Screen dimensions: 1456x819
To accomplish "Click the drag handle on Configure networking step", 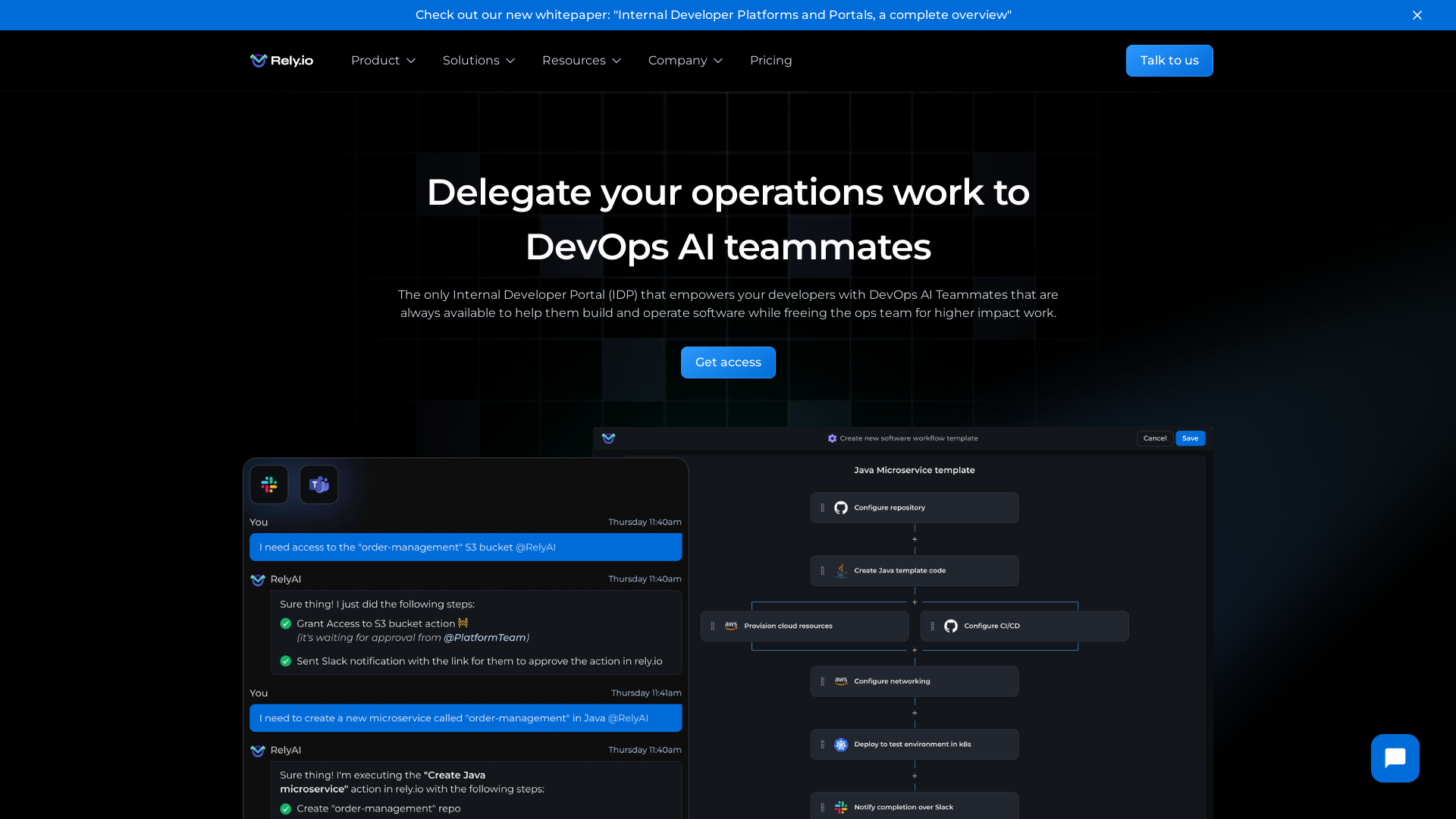I will click(x=823, y=682).
